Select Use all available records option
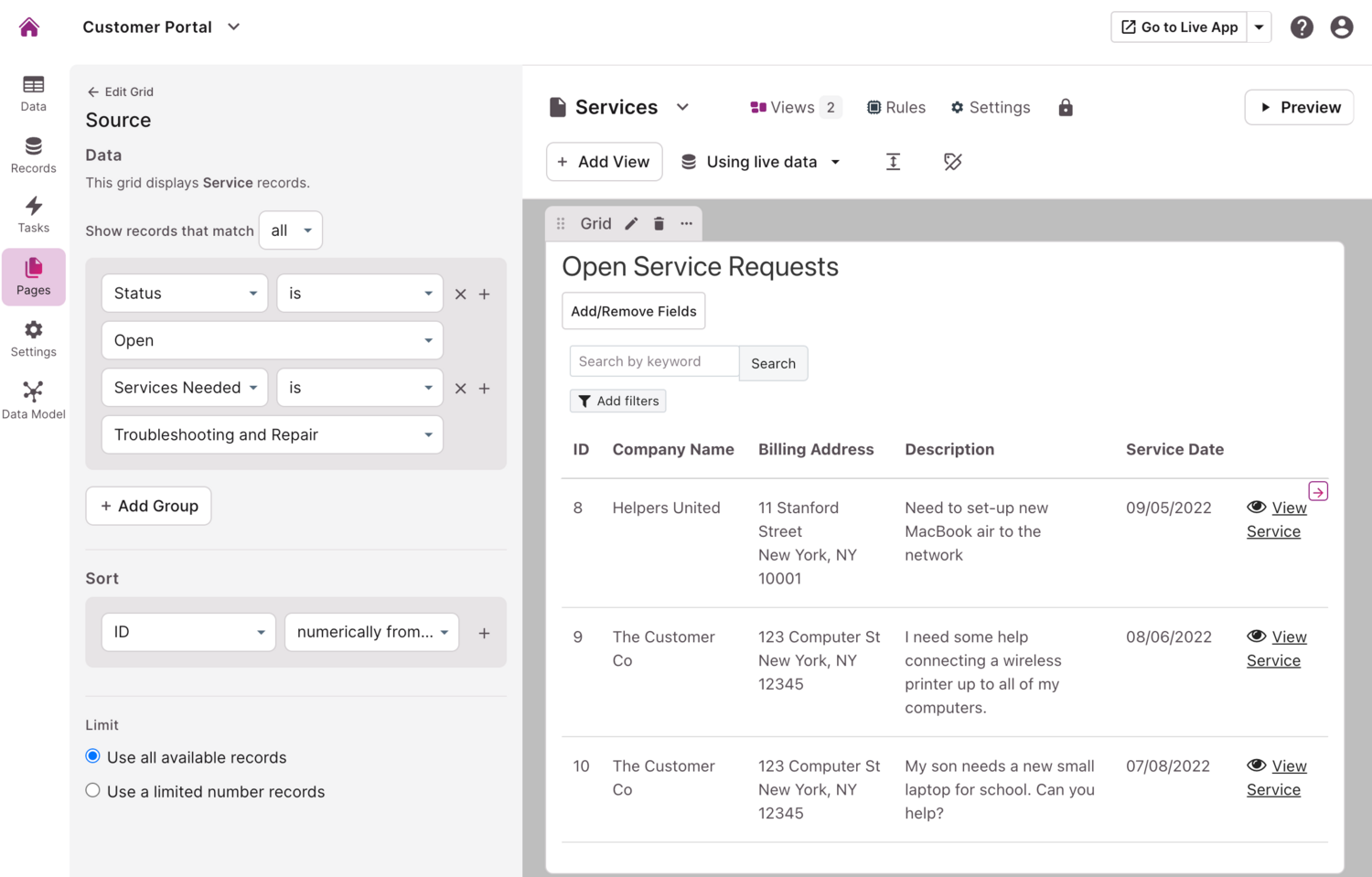Image resolution: width=1372 pixels, height=877 pixels. pos(93,756)
